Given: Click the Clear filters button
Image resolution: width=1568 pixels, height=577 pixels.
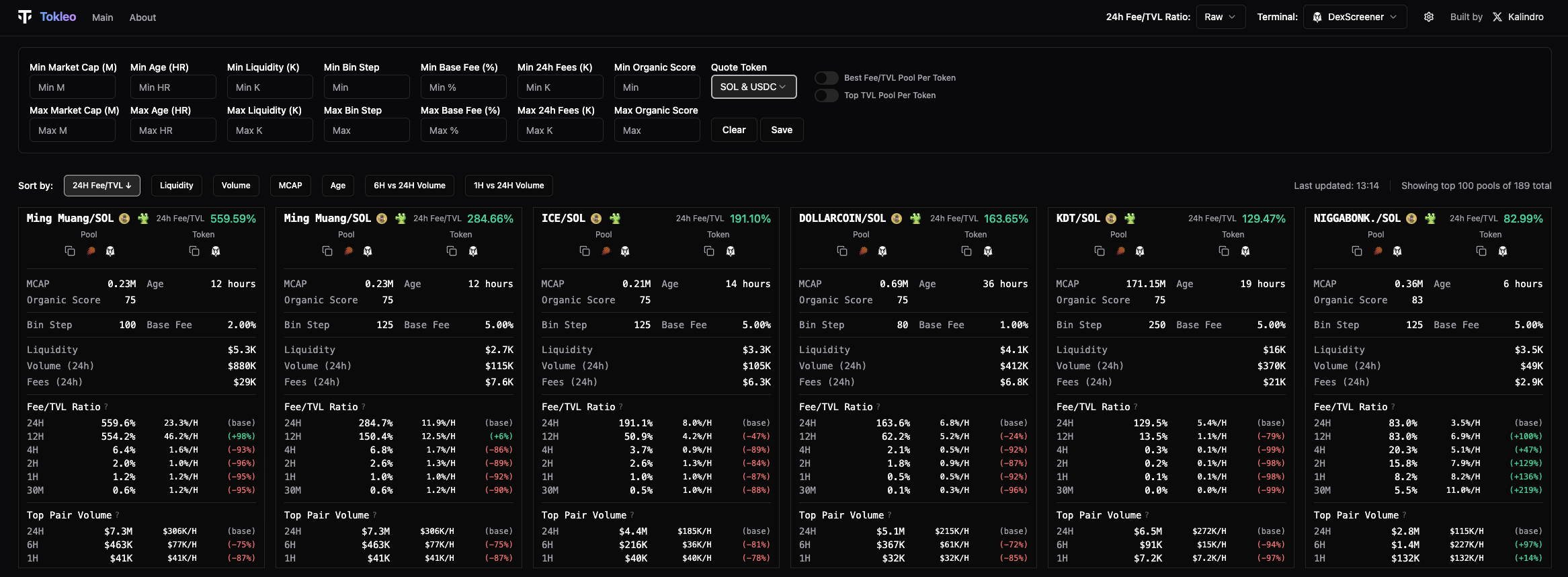Looking at the screenshot, I should pyautogui.click(x=734, y=130).
